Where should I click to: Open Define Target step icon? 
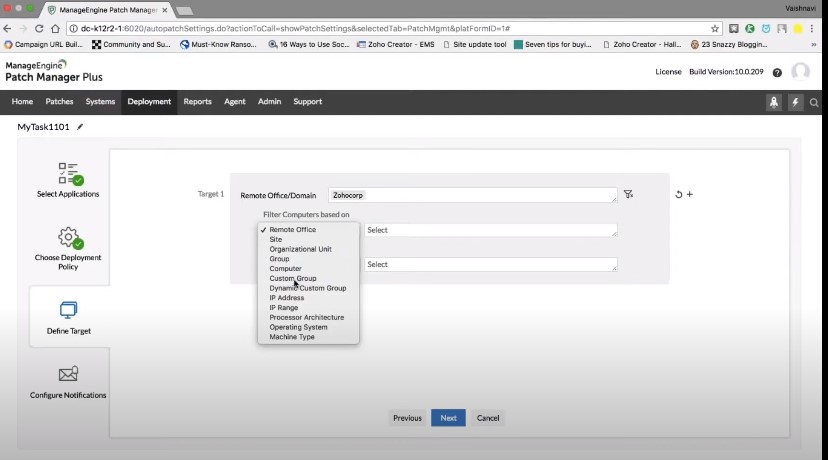(x=69, y=310)
